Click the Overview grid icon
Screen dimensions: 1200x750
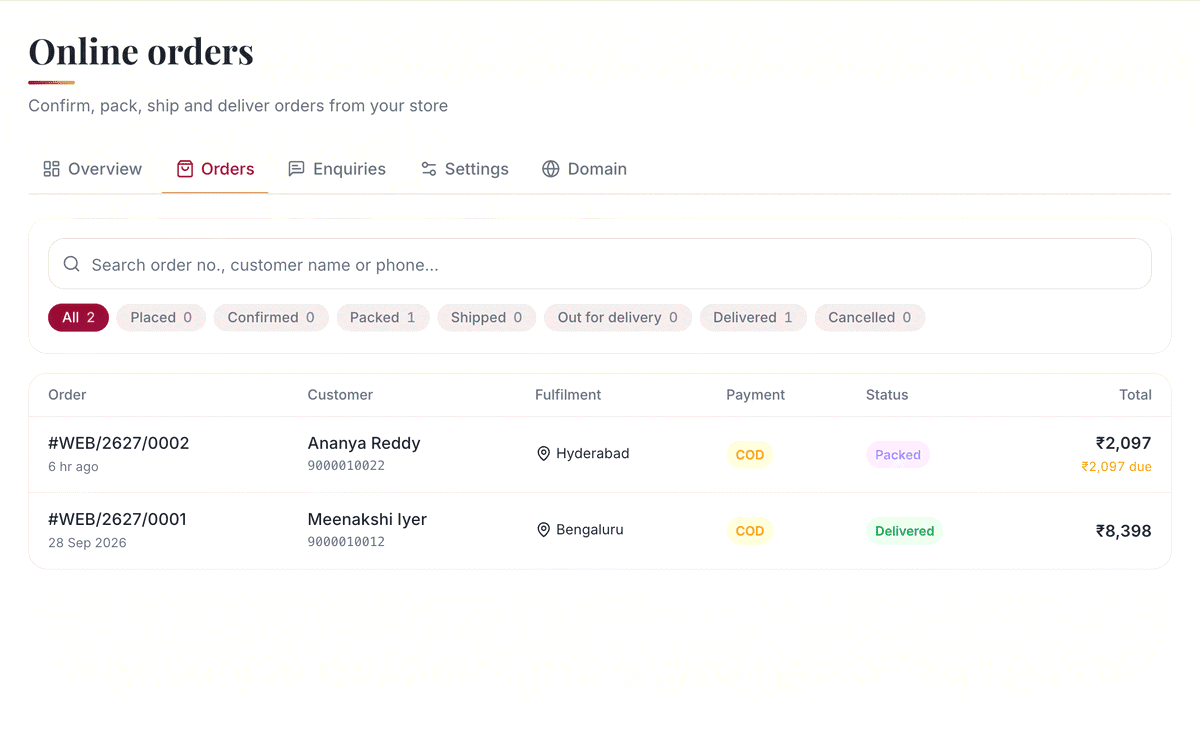(x=51, y=169)
